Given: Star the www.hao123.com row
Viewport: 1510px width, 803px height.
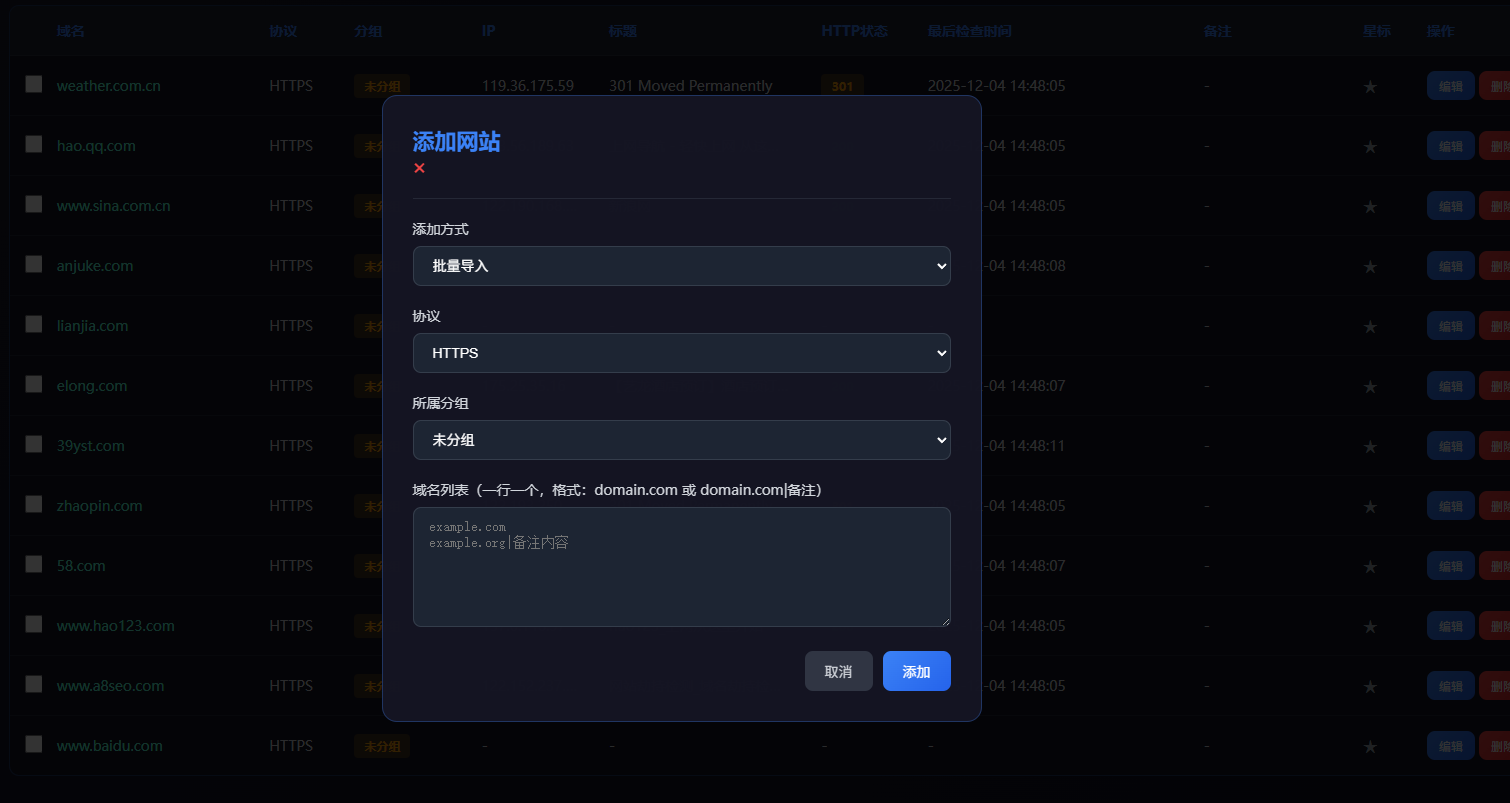Looking at the screenshot, I should tap(1370, 627).
